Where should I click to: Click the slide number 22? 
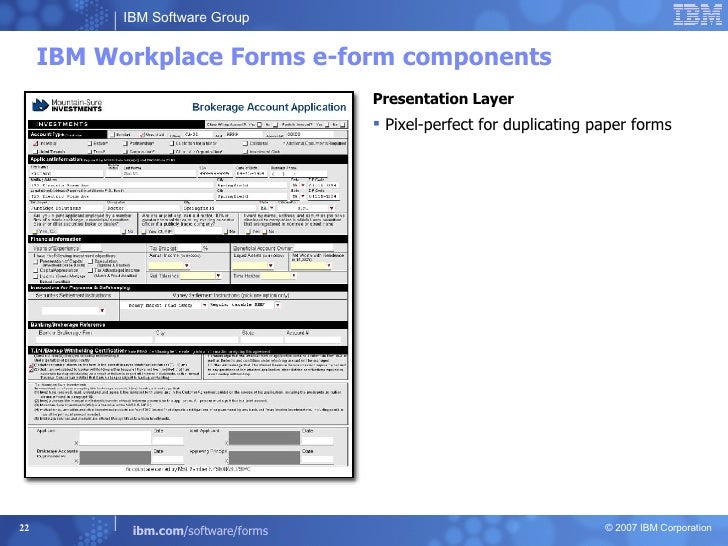click(24, 528)
